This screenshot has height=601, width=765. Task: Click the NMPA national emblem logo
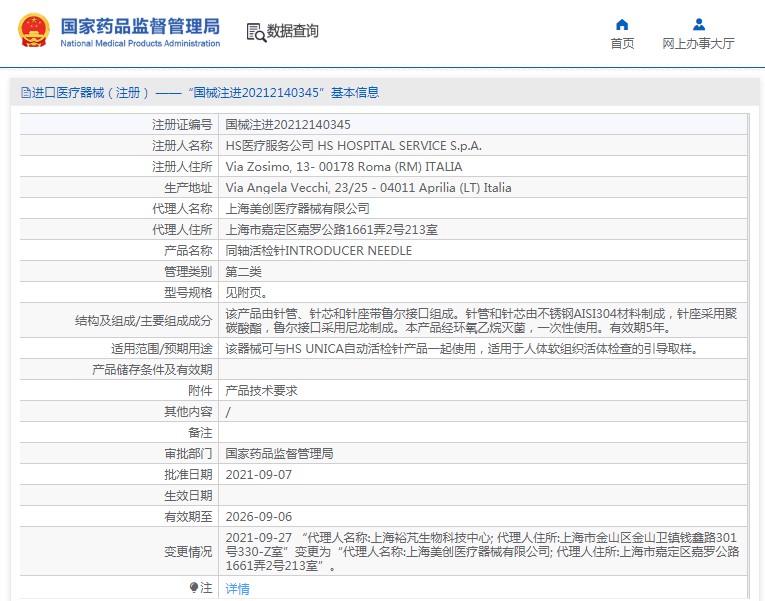pos(33,31)
